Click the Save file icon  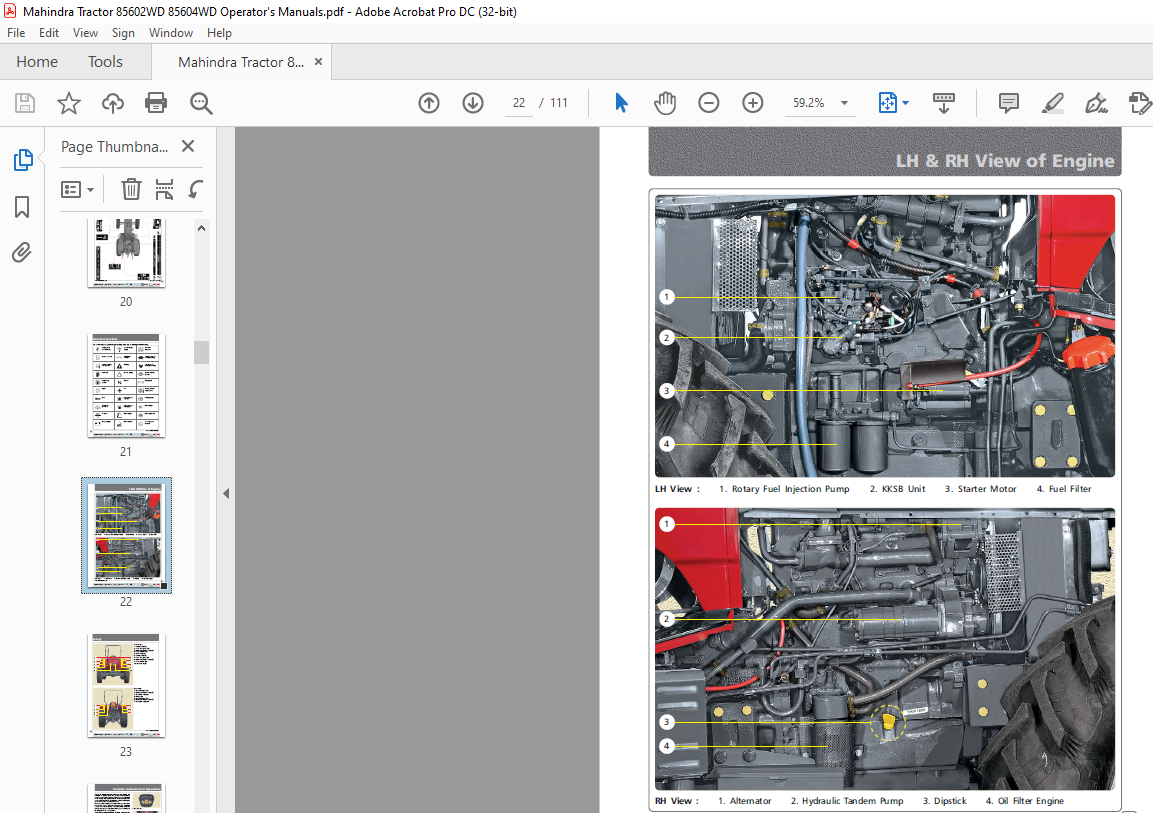pos(25,103)
